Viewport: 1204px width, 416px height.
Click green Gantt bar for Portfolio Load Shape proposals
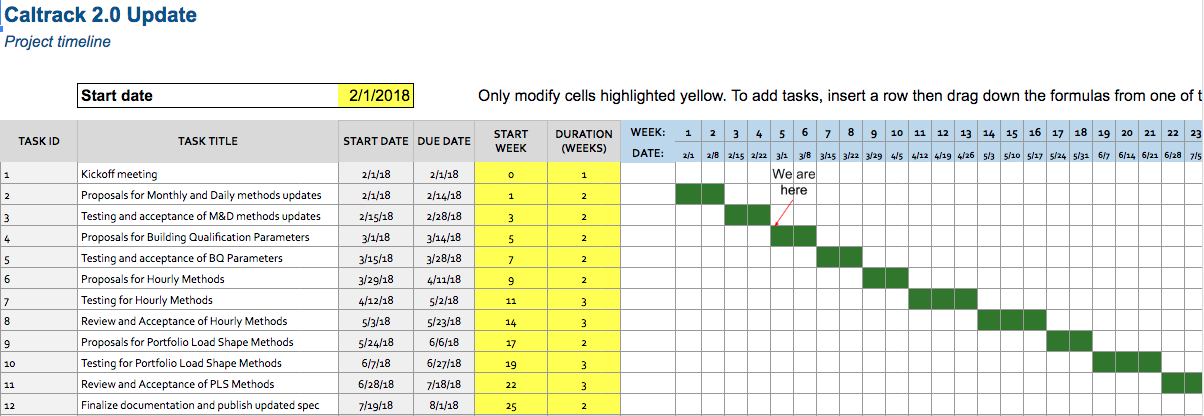click(1070, 342)
